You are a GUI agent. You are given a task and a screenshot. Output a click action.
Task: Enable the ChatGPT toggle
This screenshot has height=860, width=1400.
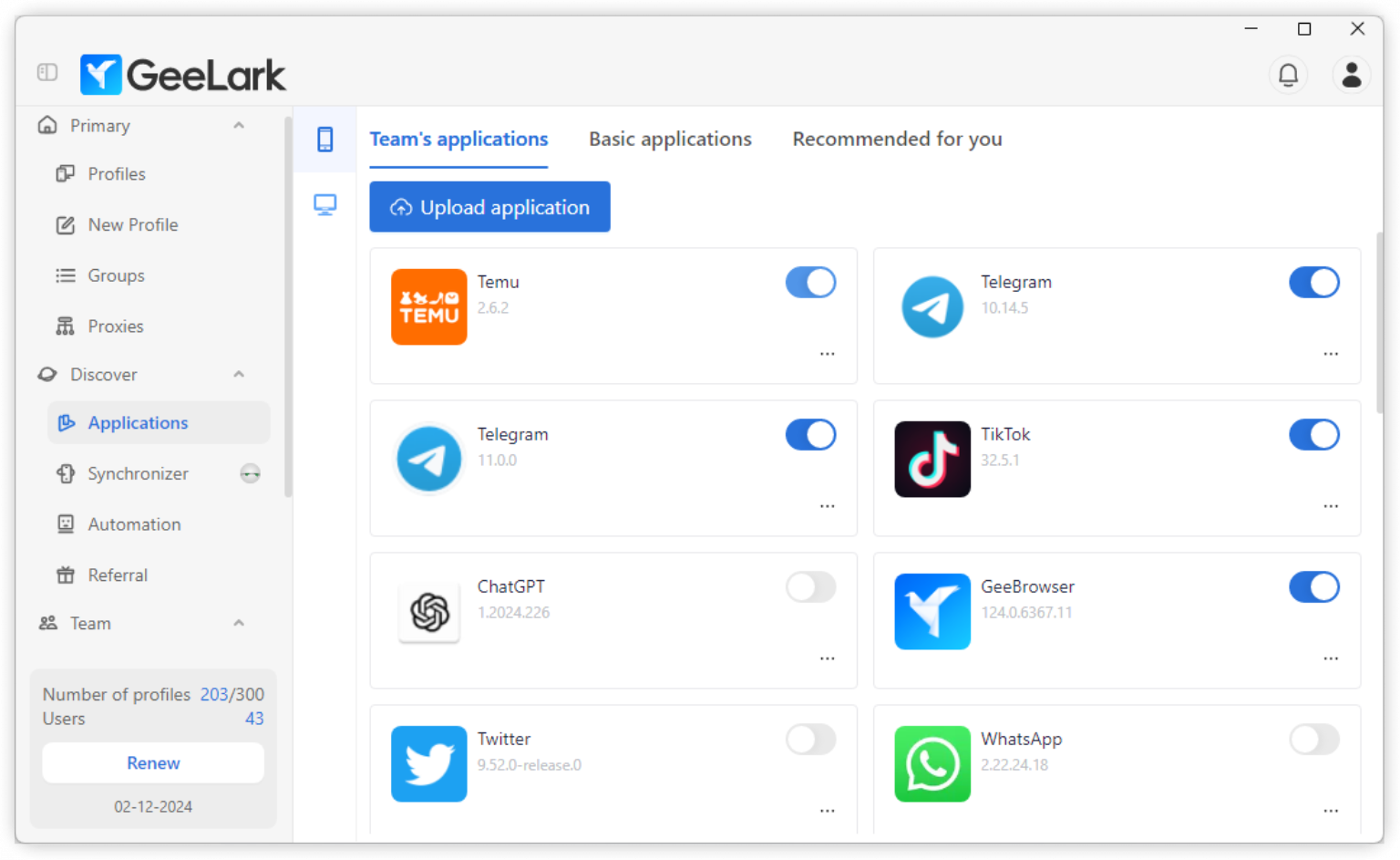click(810, 587)
